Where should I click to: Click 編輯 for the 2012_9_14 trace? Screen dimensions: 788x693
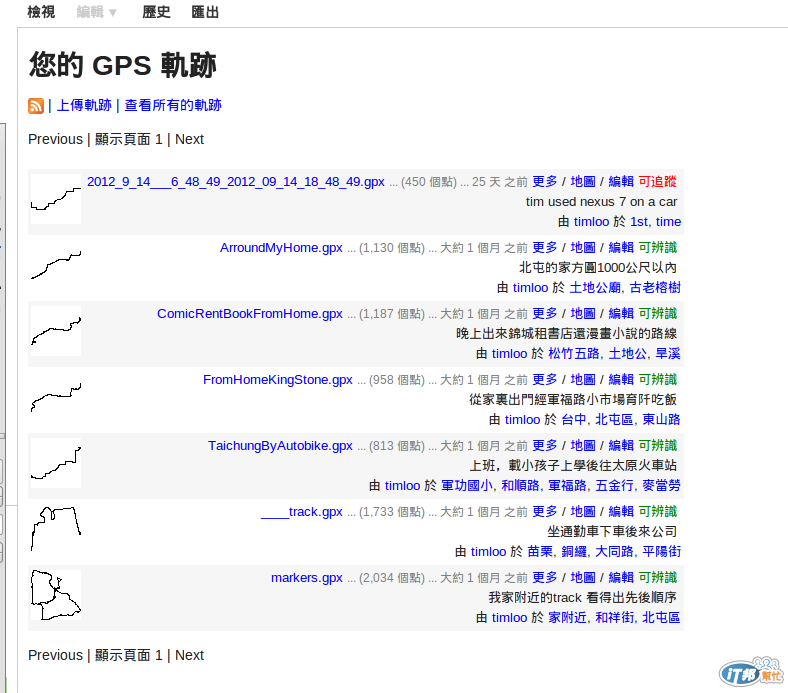[621, 182]
